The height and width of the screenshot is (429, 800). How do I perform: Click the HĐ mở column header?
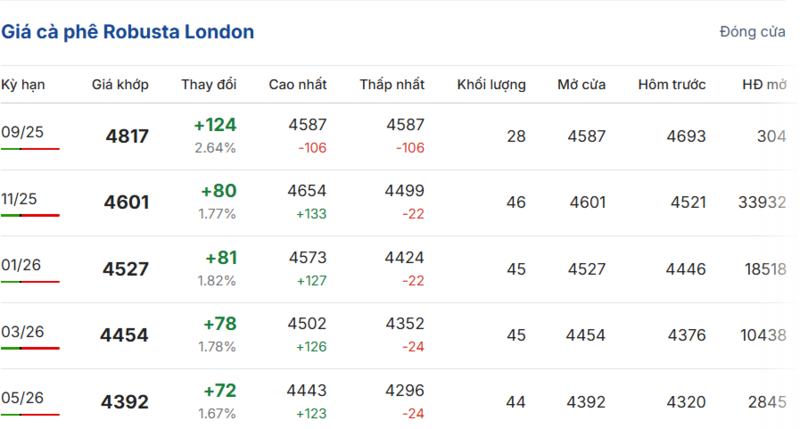(764, 85)
